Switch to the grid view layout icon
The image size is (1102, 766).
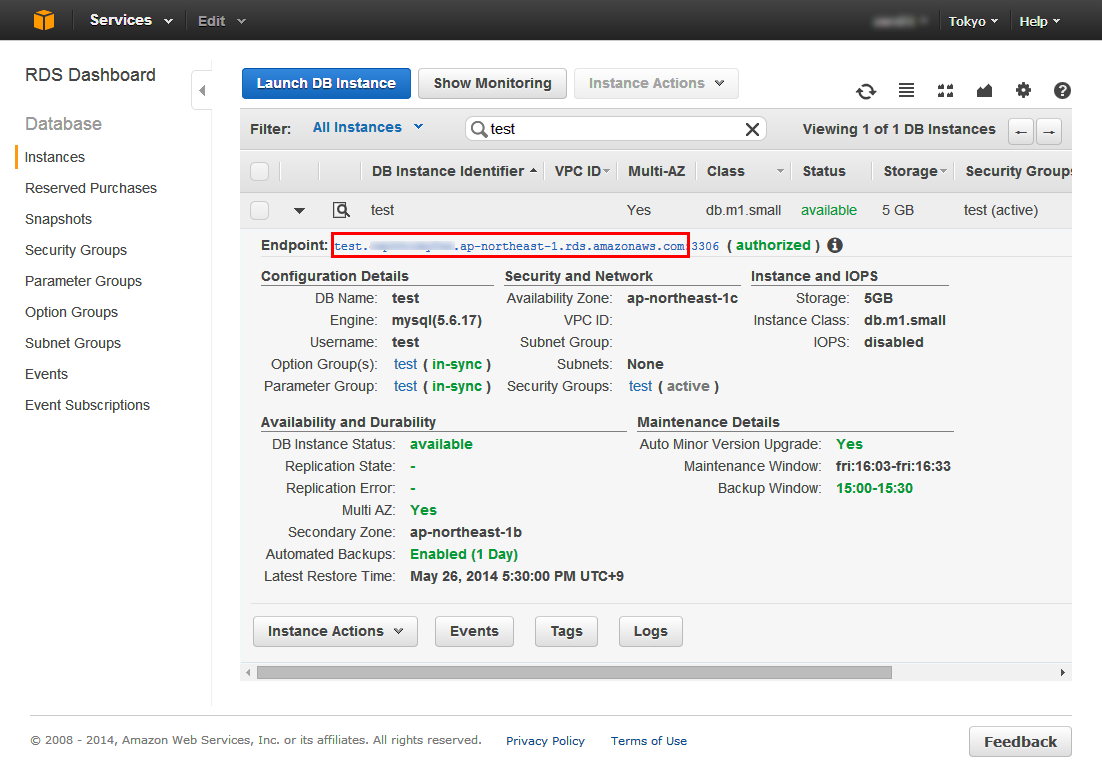click(x=945, y=90)
